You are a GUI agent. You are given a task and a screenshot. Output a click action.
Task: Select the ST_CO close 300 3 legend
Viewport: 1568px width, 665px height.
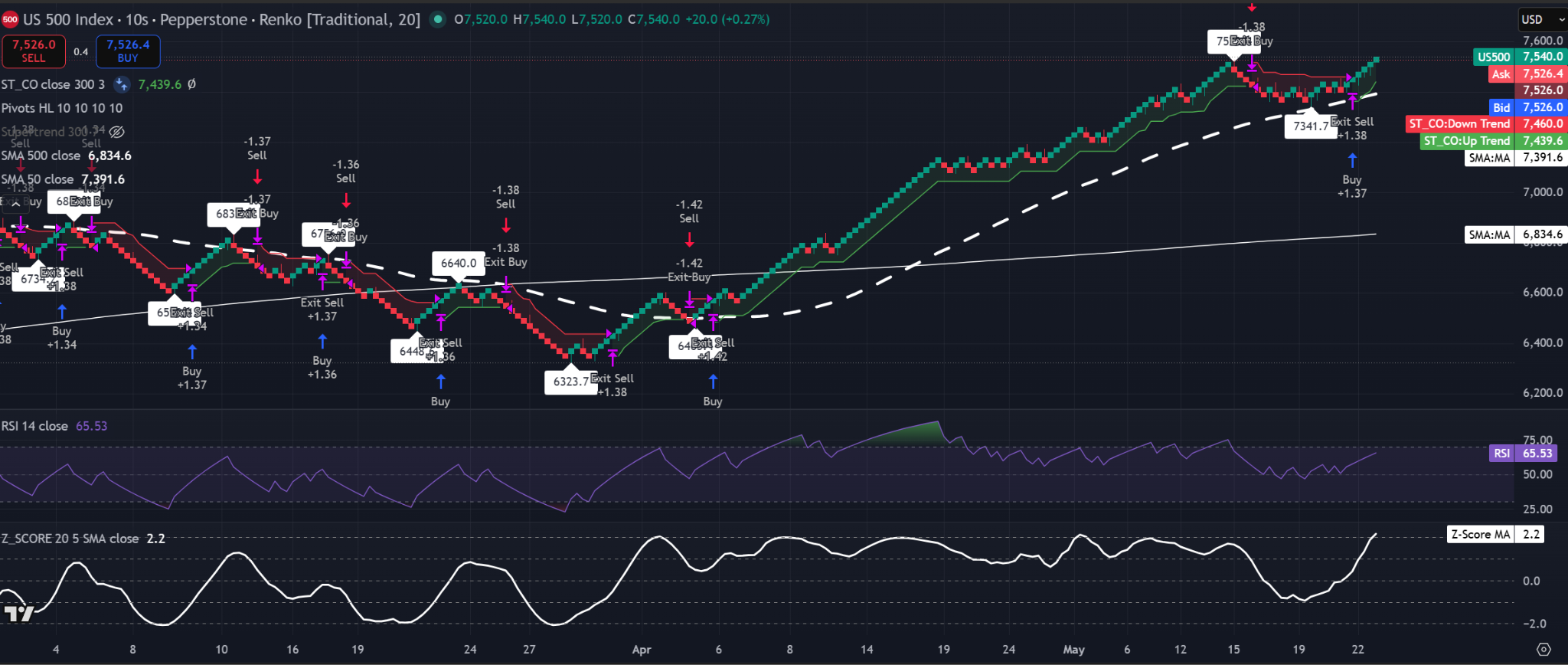click(x=53, y=84)
